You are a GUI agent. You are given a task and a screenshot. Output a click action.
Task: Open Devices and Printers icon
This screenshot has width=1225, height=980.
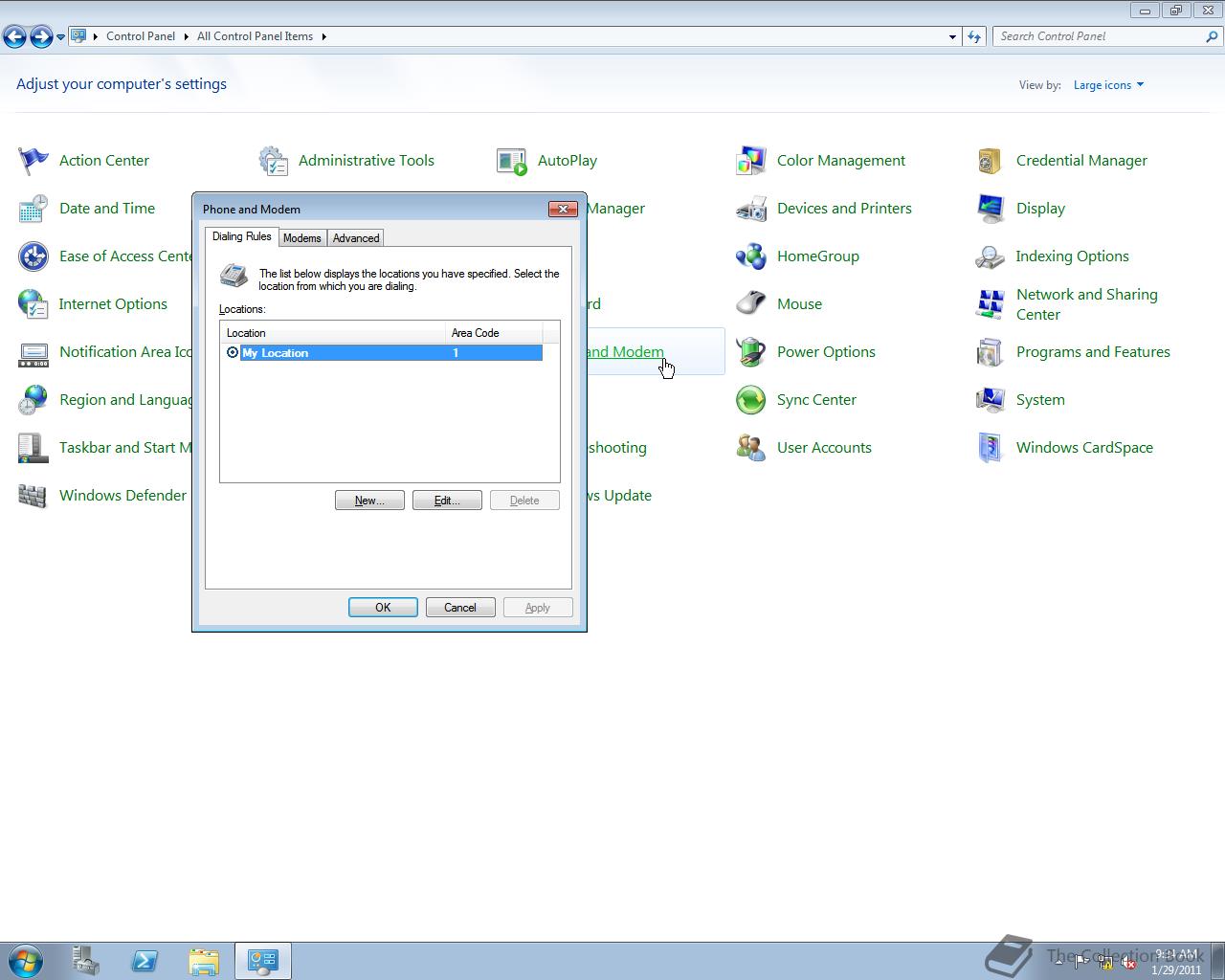[x=843, y=208]
